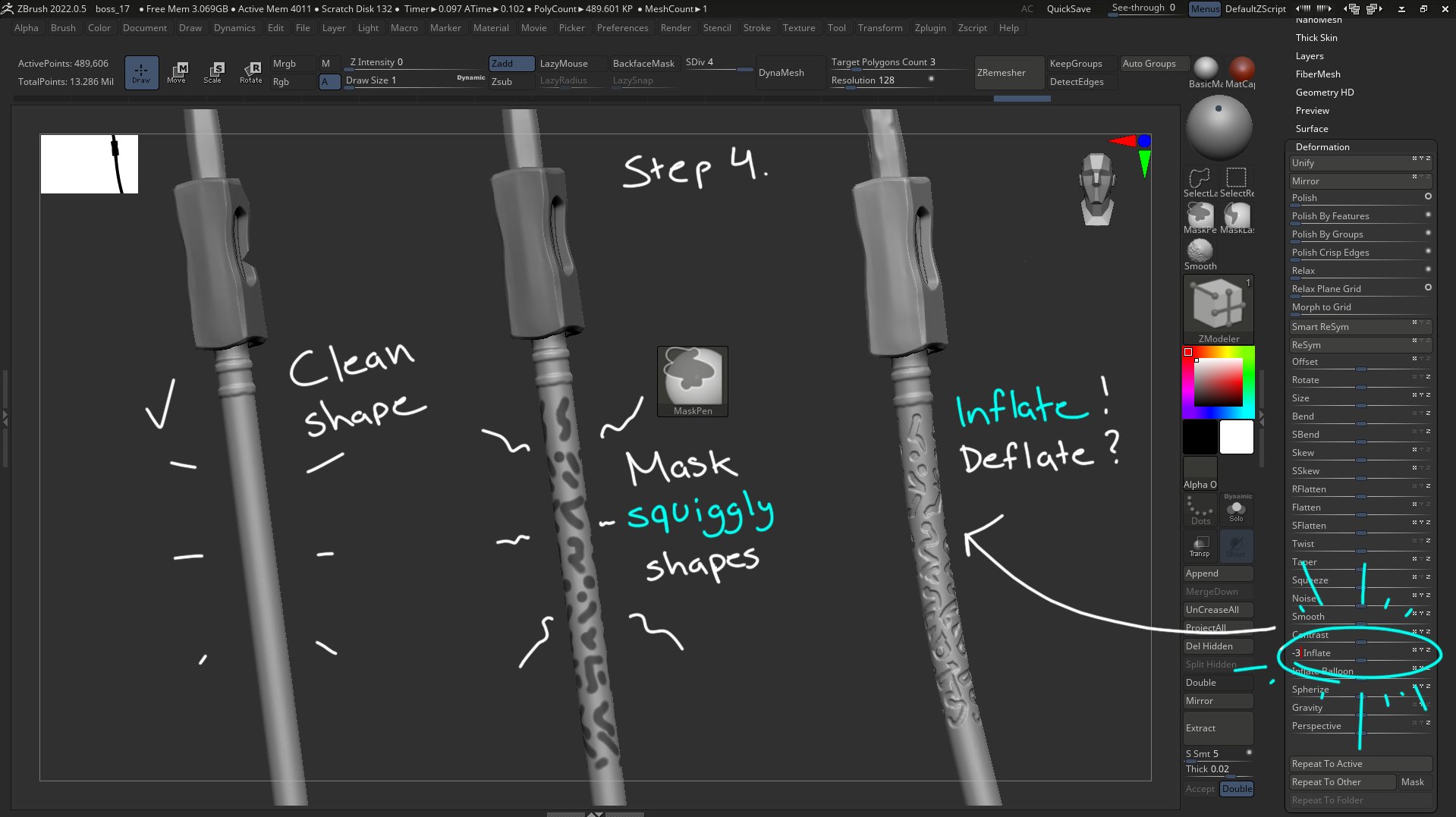This screenshot has width=1456, height=817.
Task: Select the Draw mode icon
Action: point(141,72)
